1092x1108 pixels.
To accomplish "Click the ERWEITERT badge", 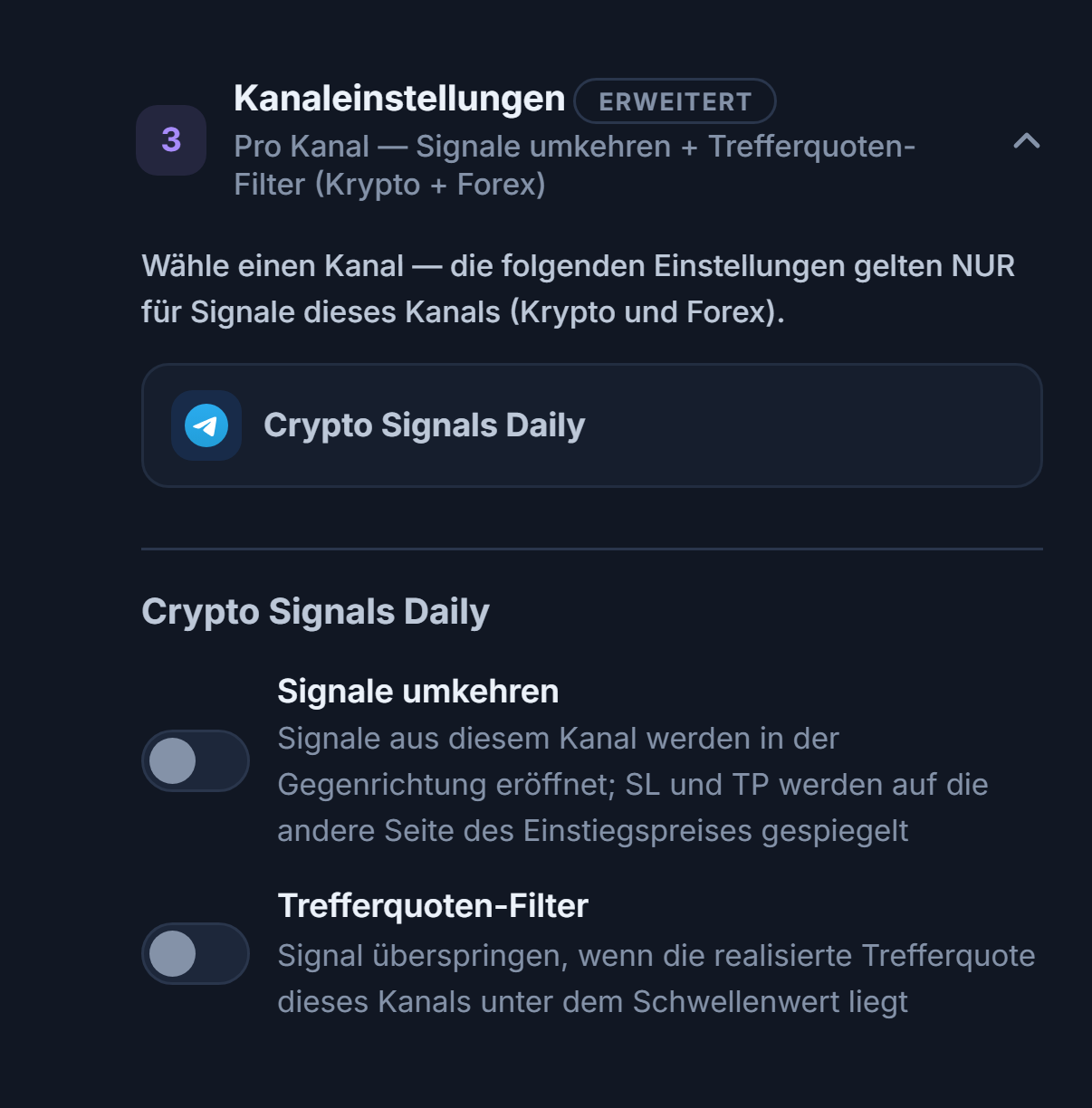I will 675,100.
